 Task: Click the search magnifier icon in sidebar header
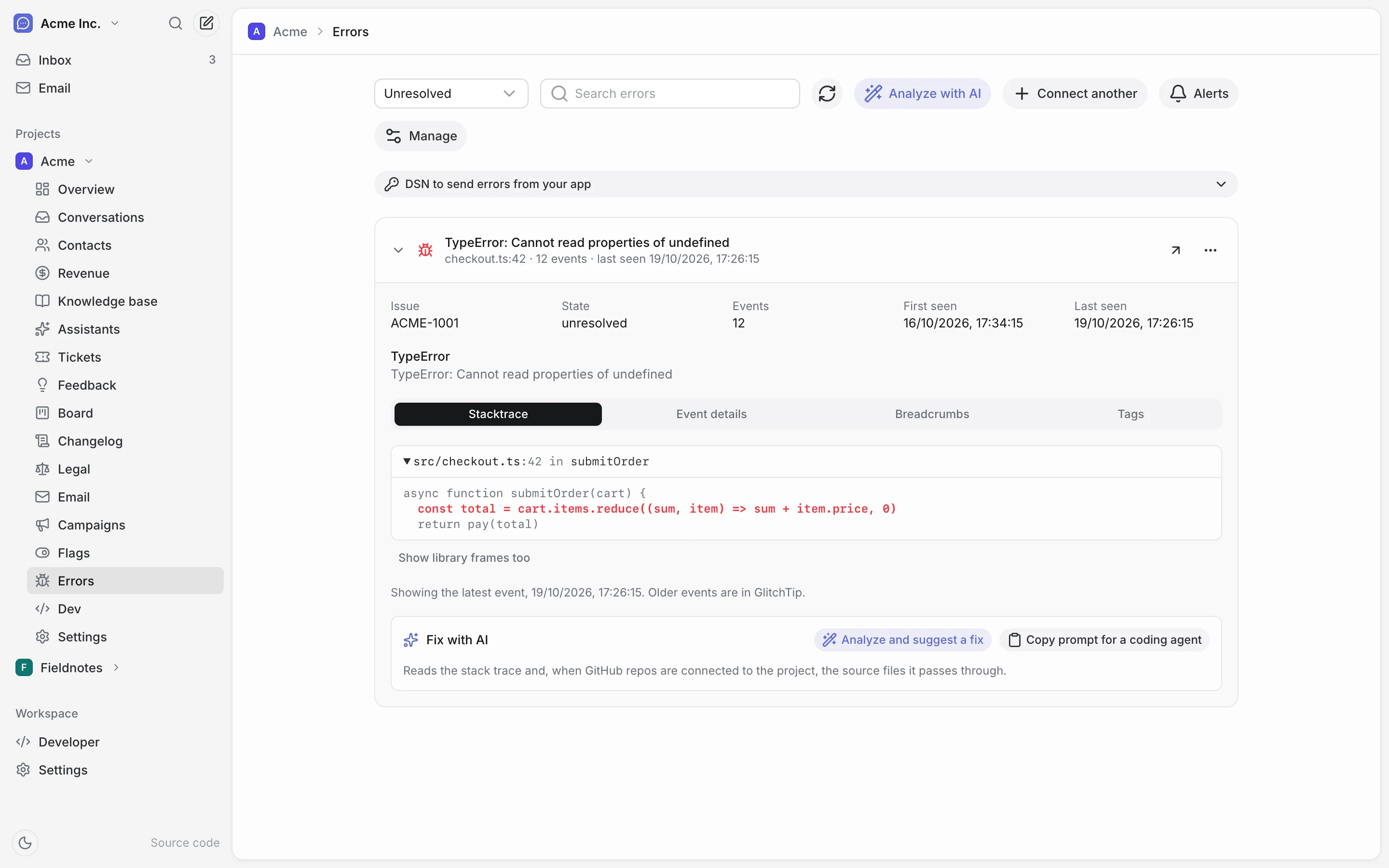[x=175, y=24]
